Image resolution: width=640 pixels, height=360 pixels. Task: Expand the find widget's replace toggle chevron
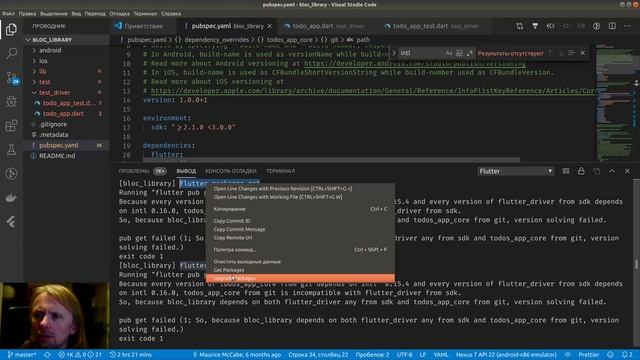click(394, 53)
